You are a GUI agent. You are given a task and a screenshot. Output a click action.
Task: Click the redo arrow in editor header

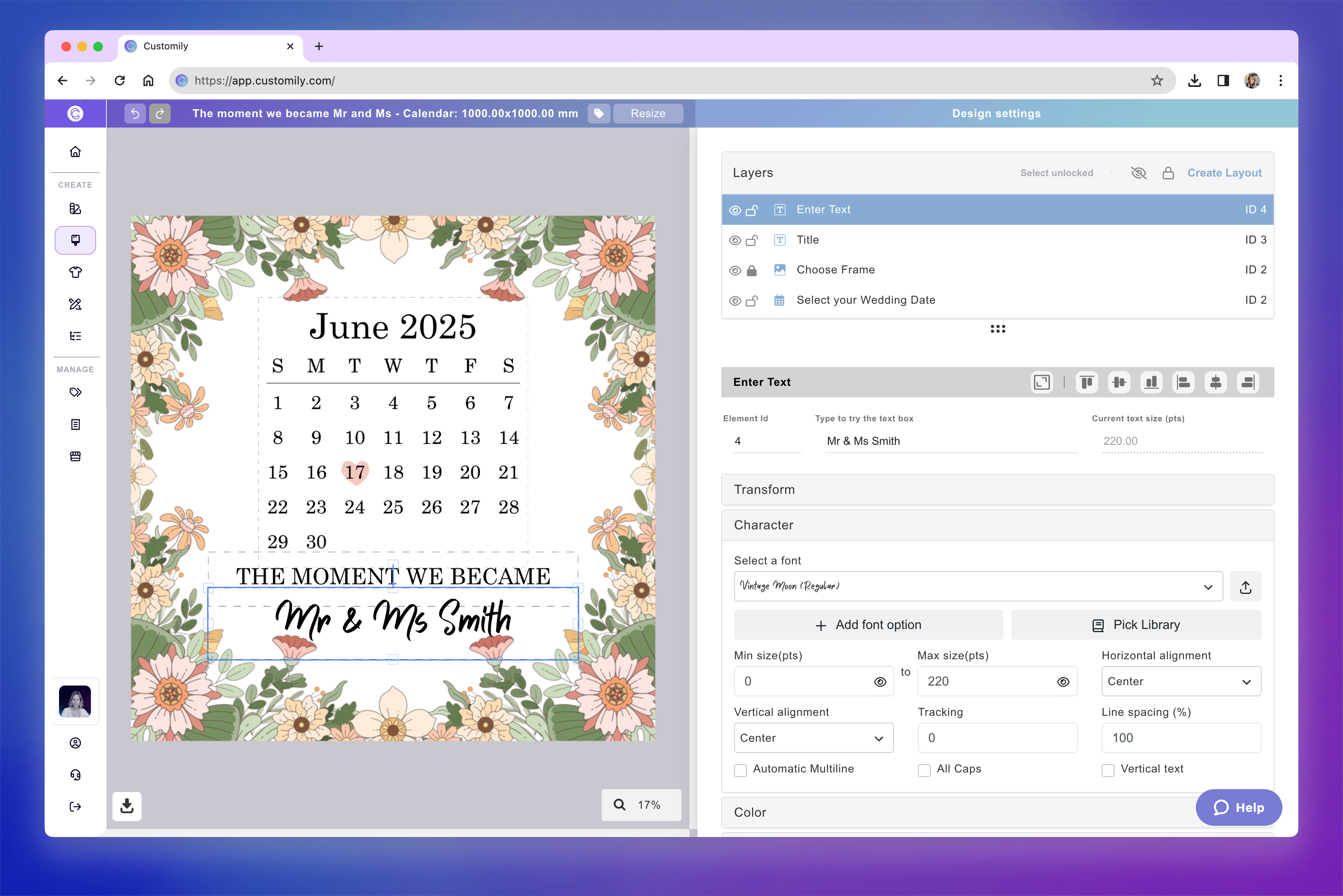point(160,113)
